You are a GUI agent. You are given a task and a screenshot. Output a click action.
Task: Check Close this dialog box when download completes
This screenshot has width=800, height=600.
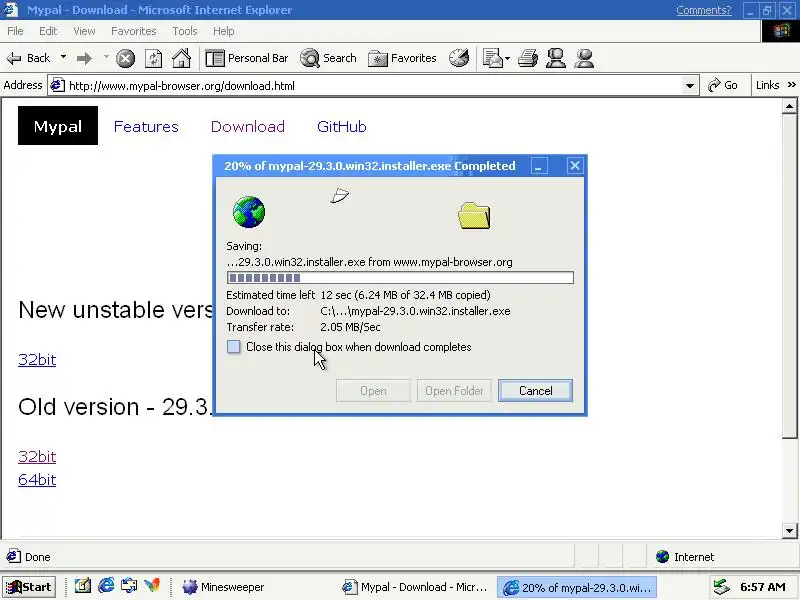tap(234, 347)
